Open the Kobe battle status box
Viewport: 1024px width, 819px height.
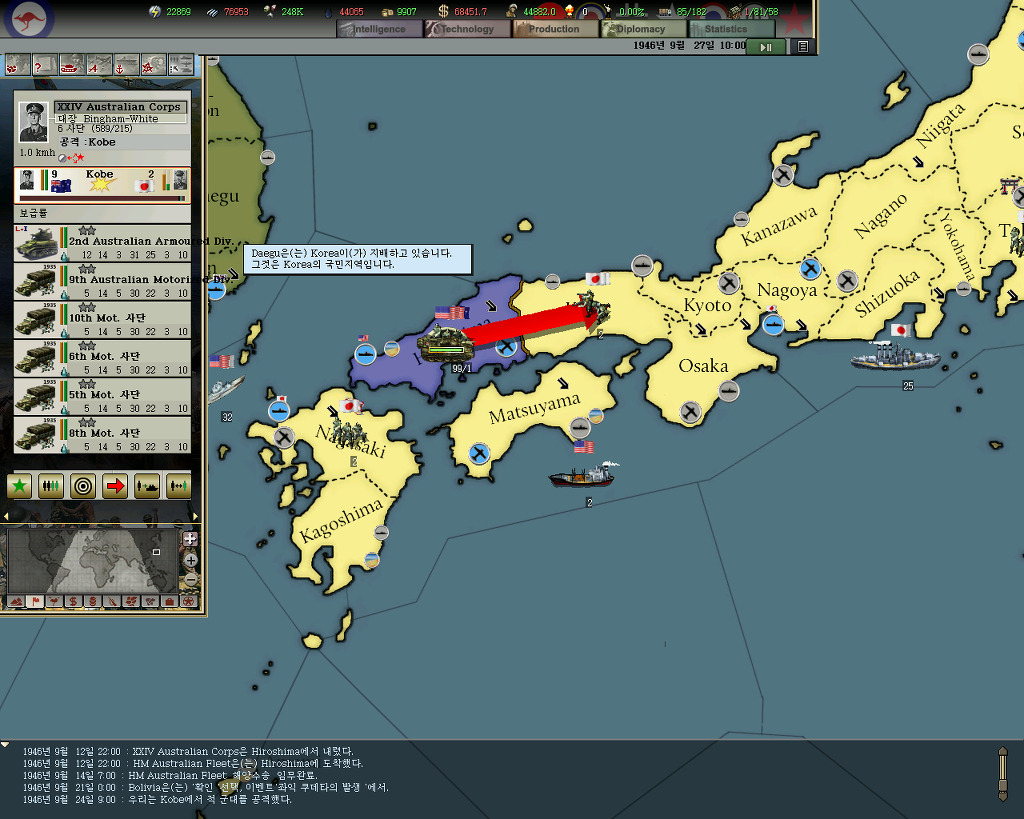pyautogui.click(x=103, y=185)
